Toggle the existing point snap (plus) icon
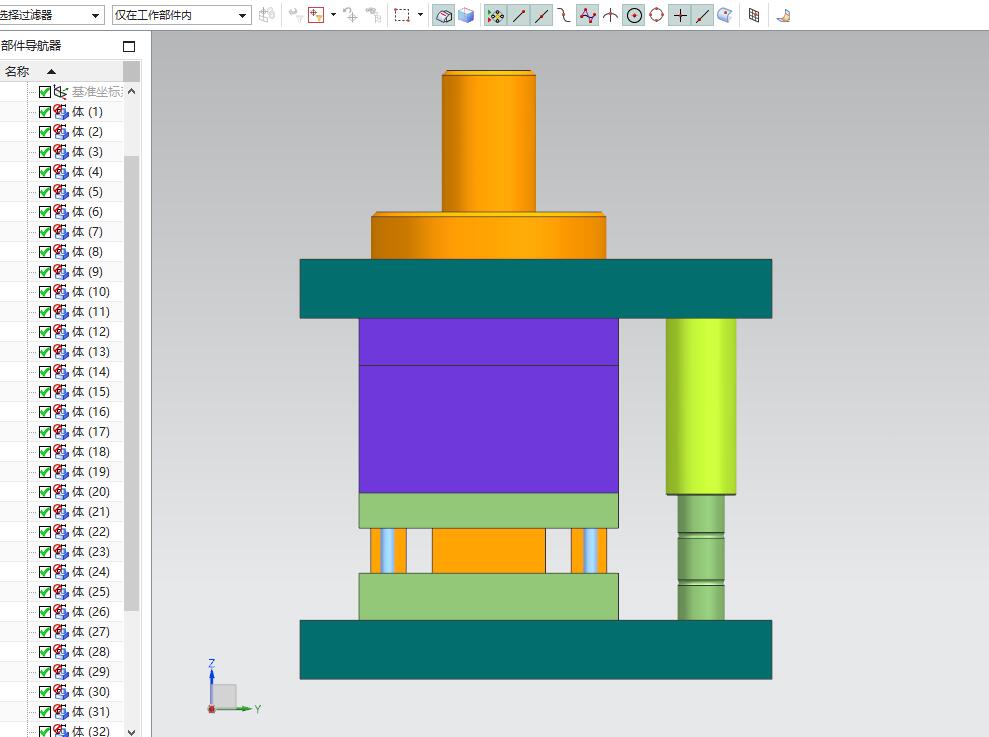 680,15
